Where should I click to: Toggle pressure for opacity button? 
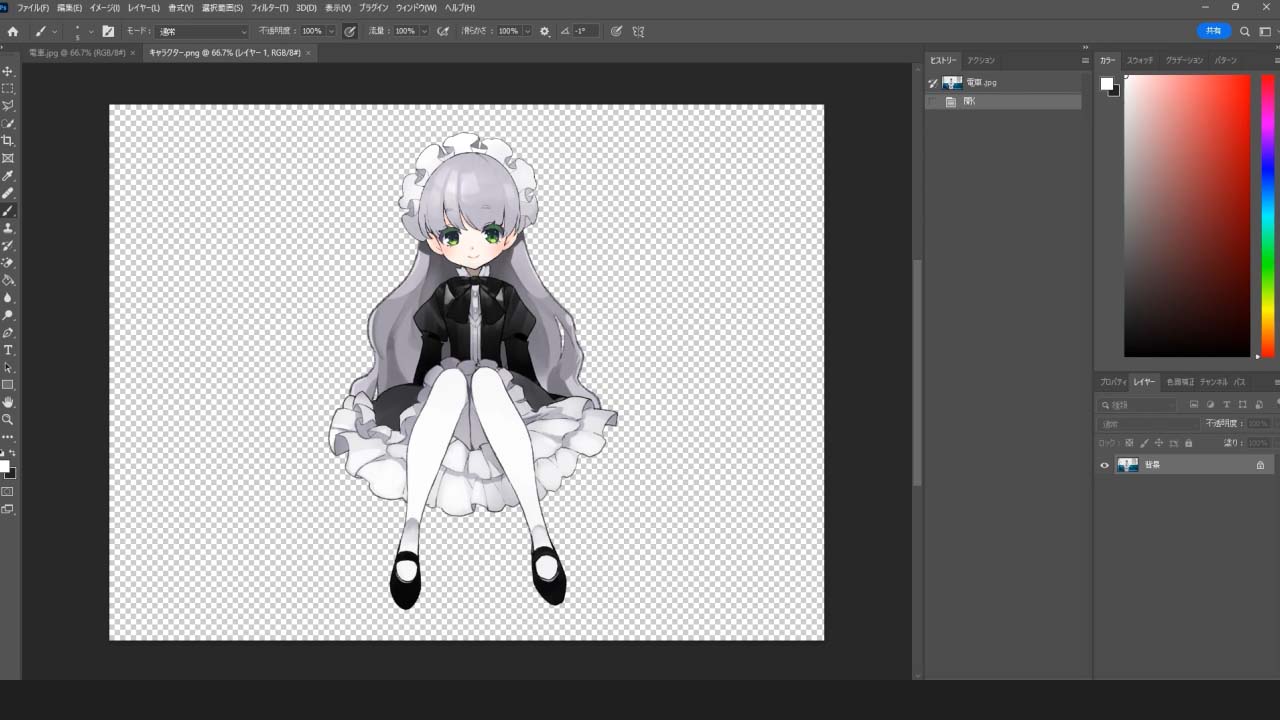pyautogui.click(x=350, y=31)
